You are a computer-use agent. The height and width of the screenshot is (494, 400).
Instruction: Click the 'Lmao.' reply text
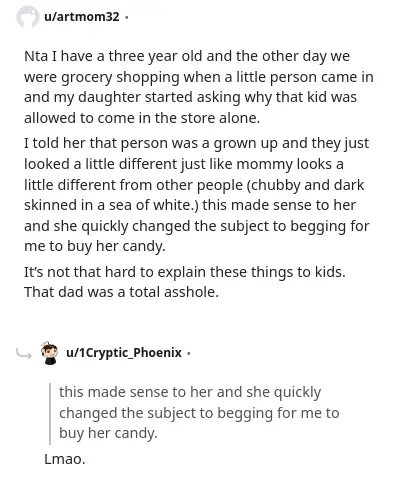65,459
